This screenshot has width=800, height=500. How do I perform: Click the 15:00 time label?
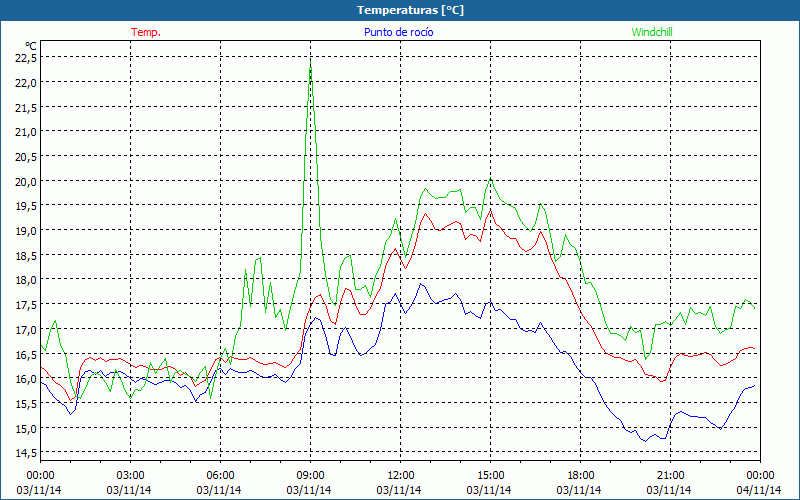click(490, 475)
